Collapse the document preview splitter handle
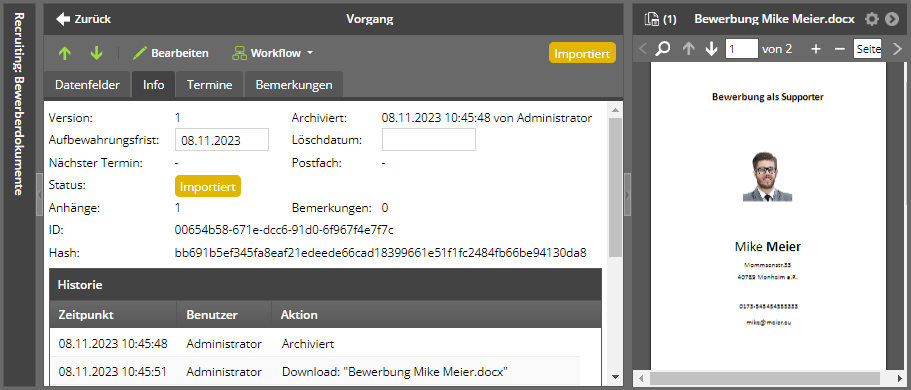 pyautogui.click(x=627, y=195)
